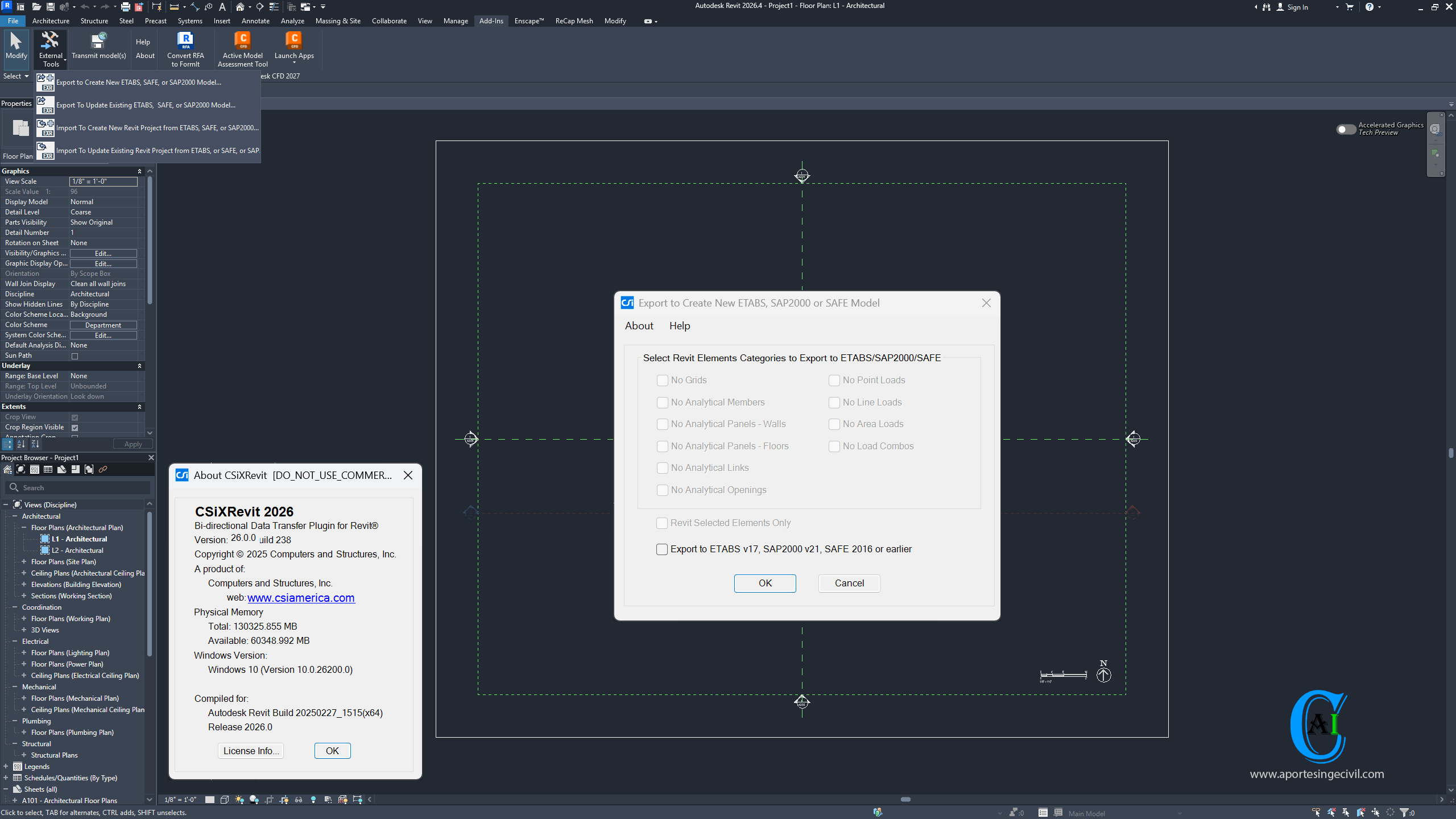Open the Architecture ribbon tab

click(51, 21)
